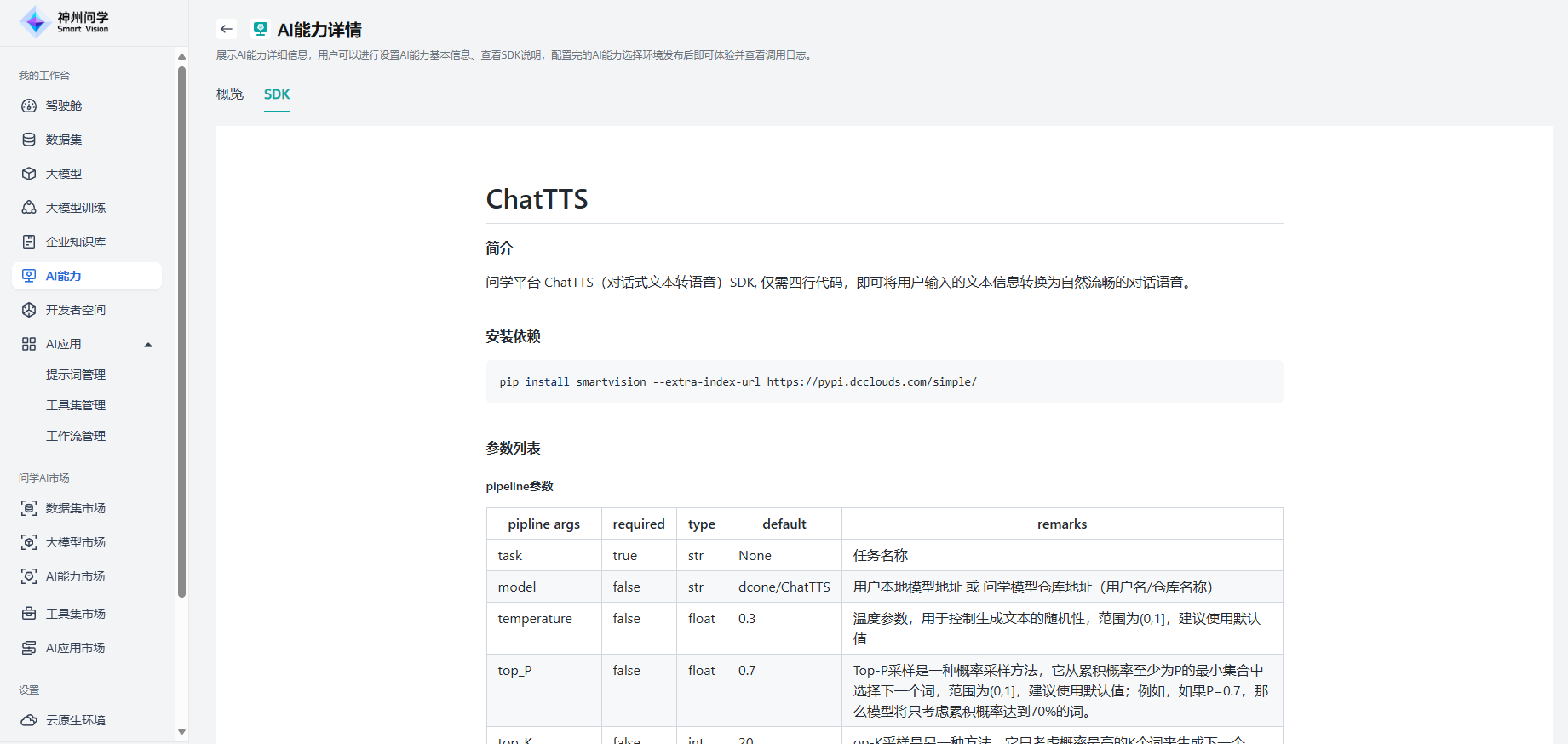Screen dimensions: 1568x744
Task: Select AI能力 menu item
Action: [x=87, y=276]
